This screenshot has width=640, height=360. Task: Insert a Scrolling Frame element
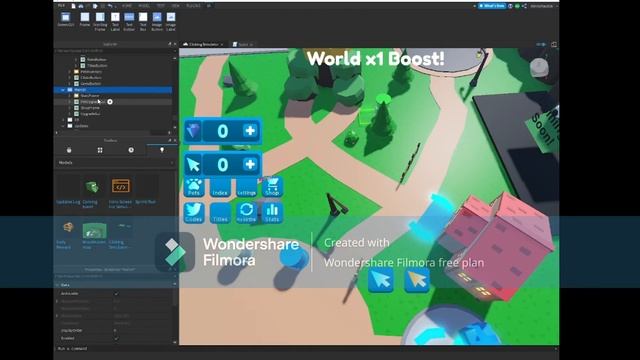click(100, 21)
